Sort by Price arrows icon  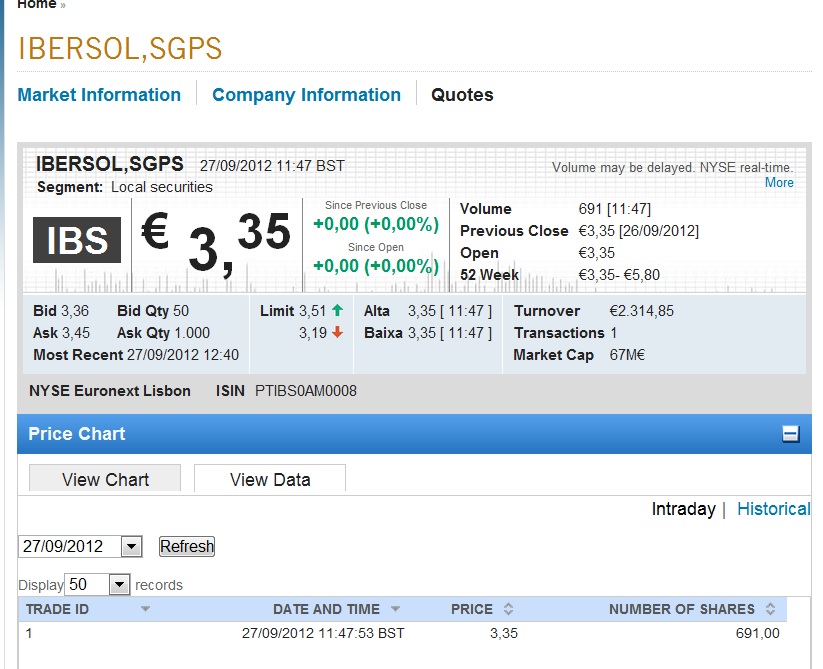508,609
